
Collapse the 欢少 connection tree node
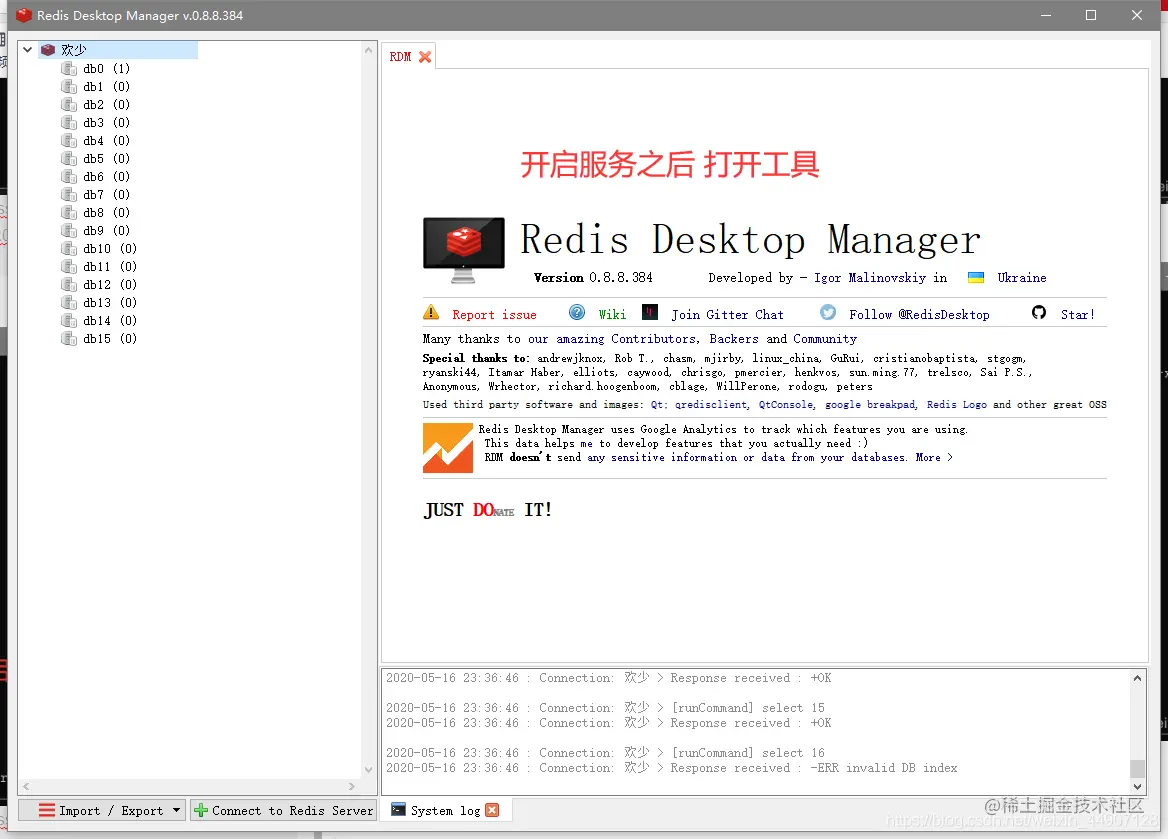[x=28, y=50]
